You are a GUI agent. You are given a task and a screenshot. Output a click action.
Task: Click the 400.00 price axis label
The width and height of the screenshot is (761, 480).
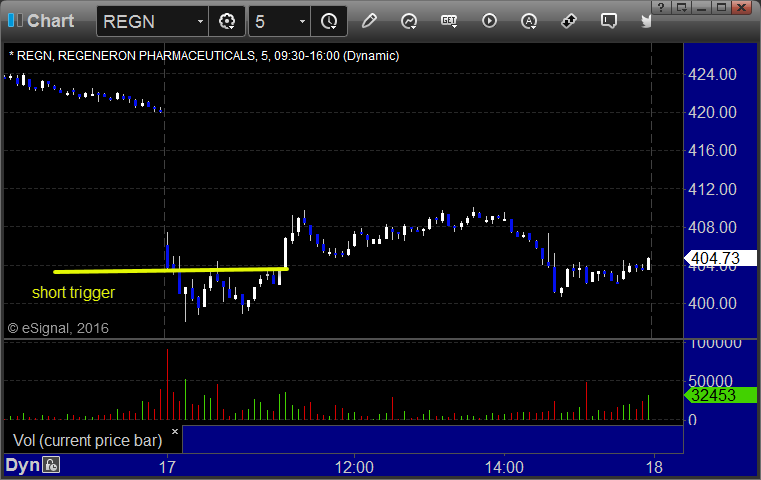point(712,303)
